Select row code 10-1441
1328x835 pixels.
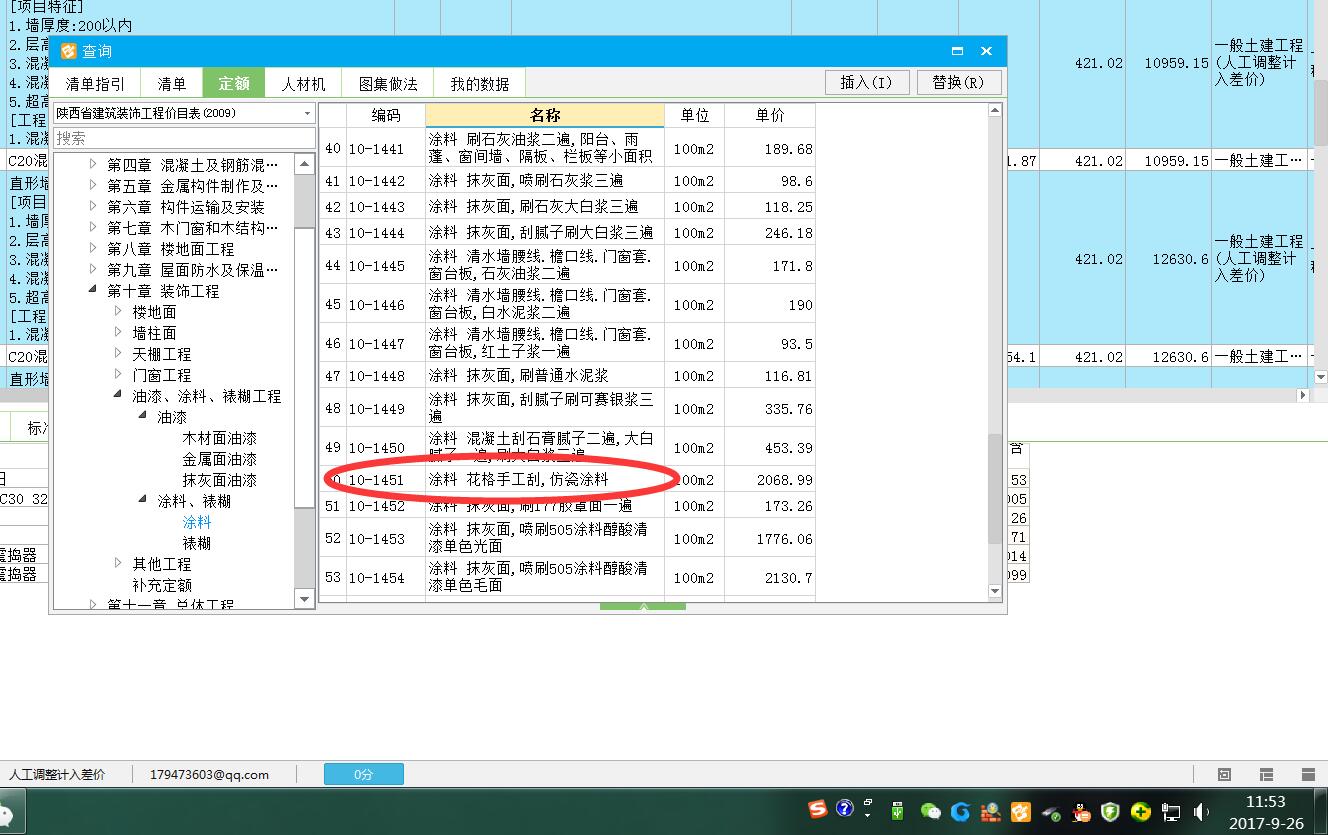pyautogui.click(x=376, y=148)
